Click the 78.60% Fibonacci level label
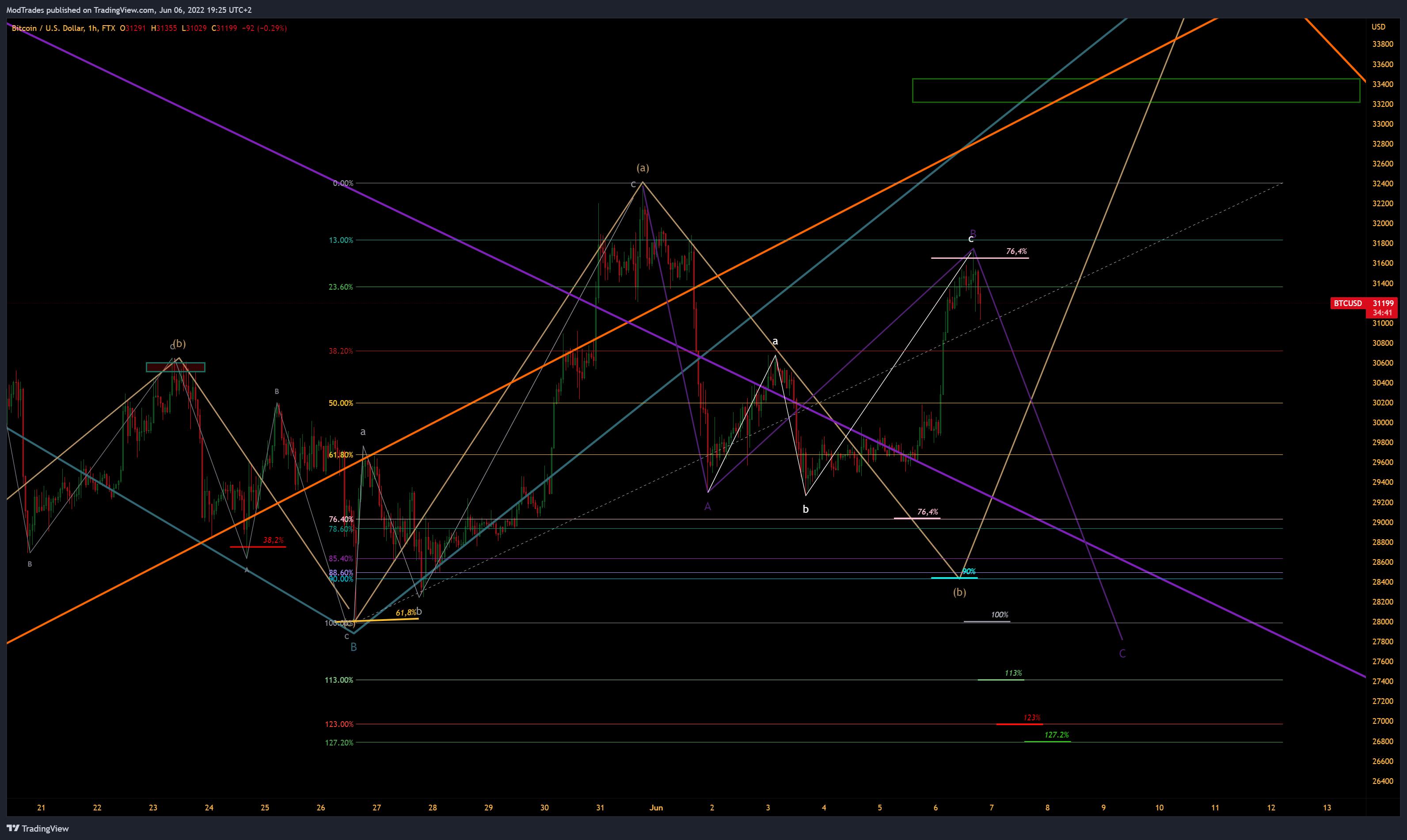Screen dimensions: 1407x840 coord(341,529)
